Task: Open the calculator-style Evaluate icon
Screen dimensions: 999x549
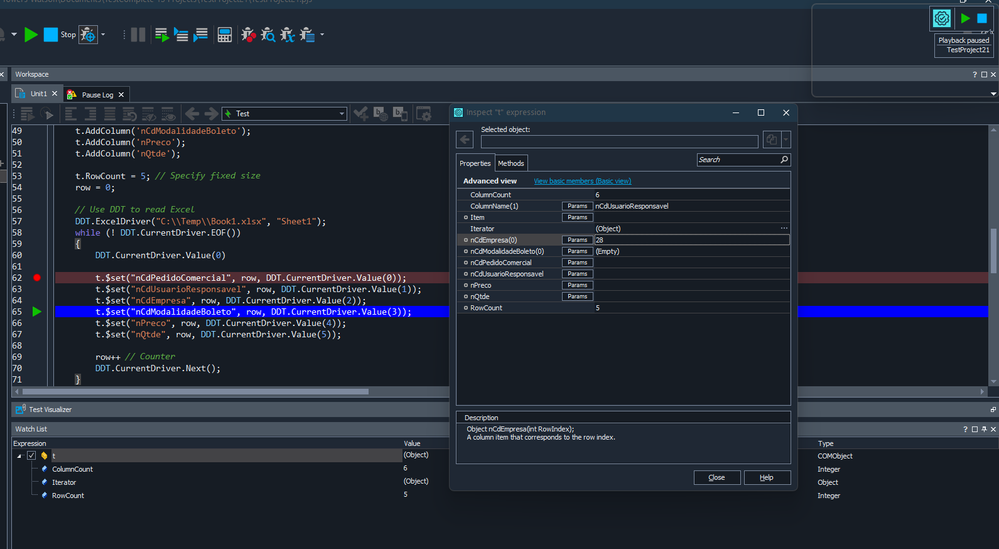Action: (225, 35)
